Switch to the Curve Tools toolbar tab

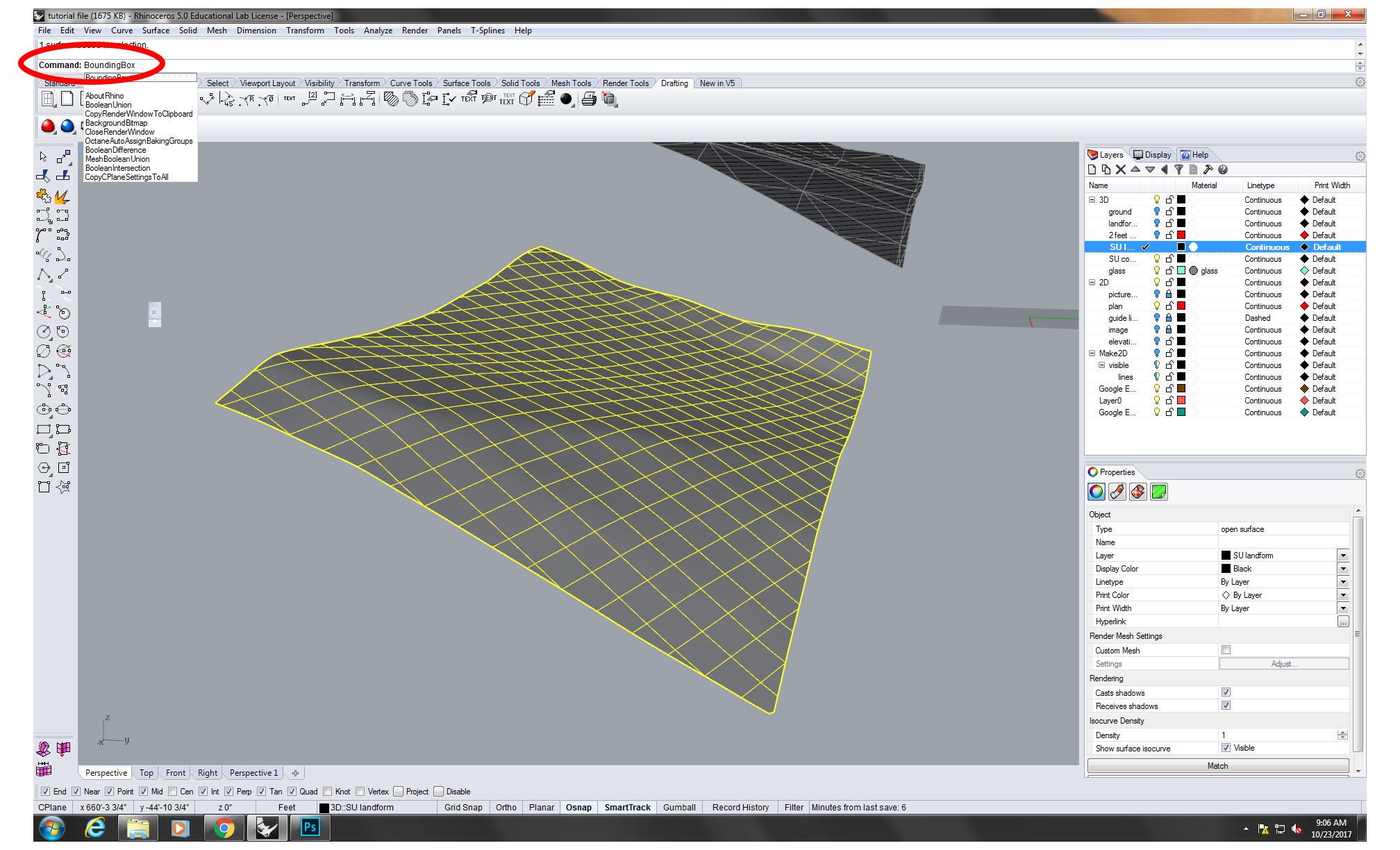[x=410, y=83]
